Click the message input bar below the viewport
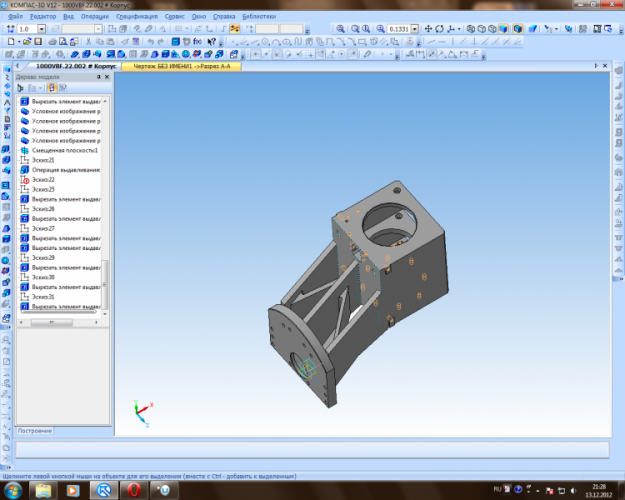The image size is (625, 500). [310, 451]
